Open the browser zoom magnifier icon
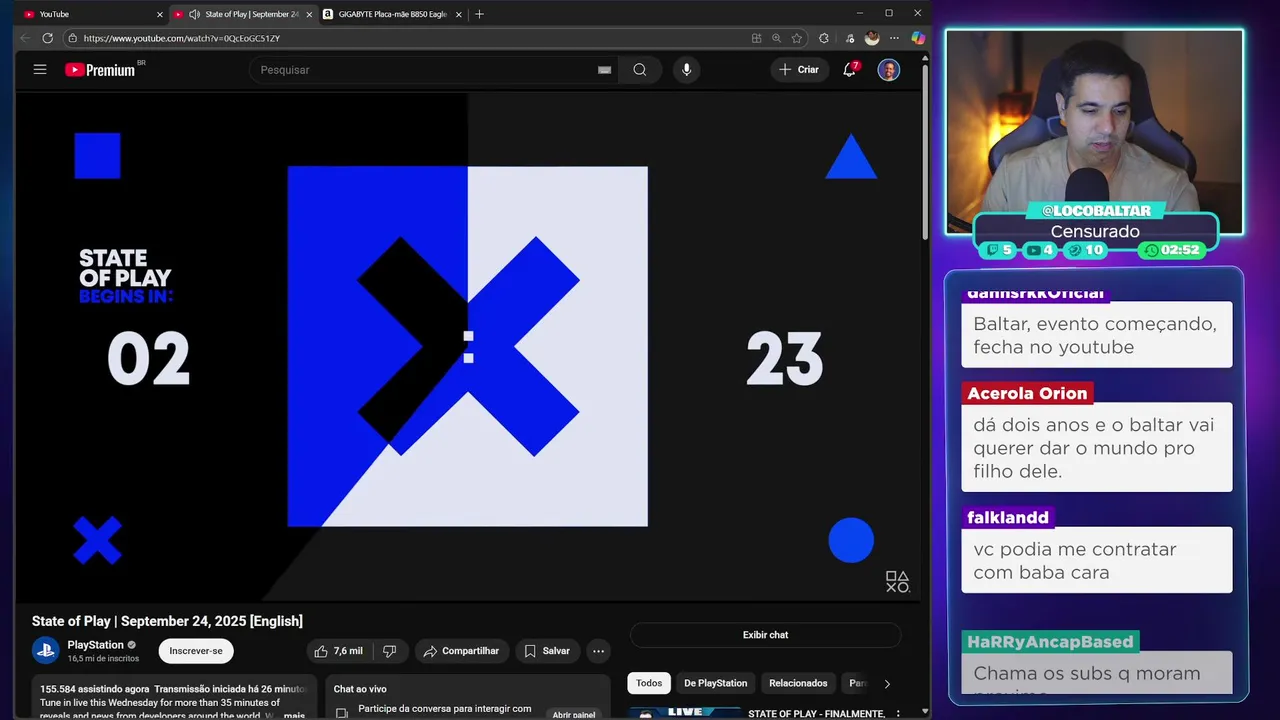The height and width of the screenshot is (720, 1280). tap(776, 38)
